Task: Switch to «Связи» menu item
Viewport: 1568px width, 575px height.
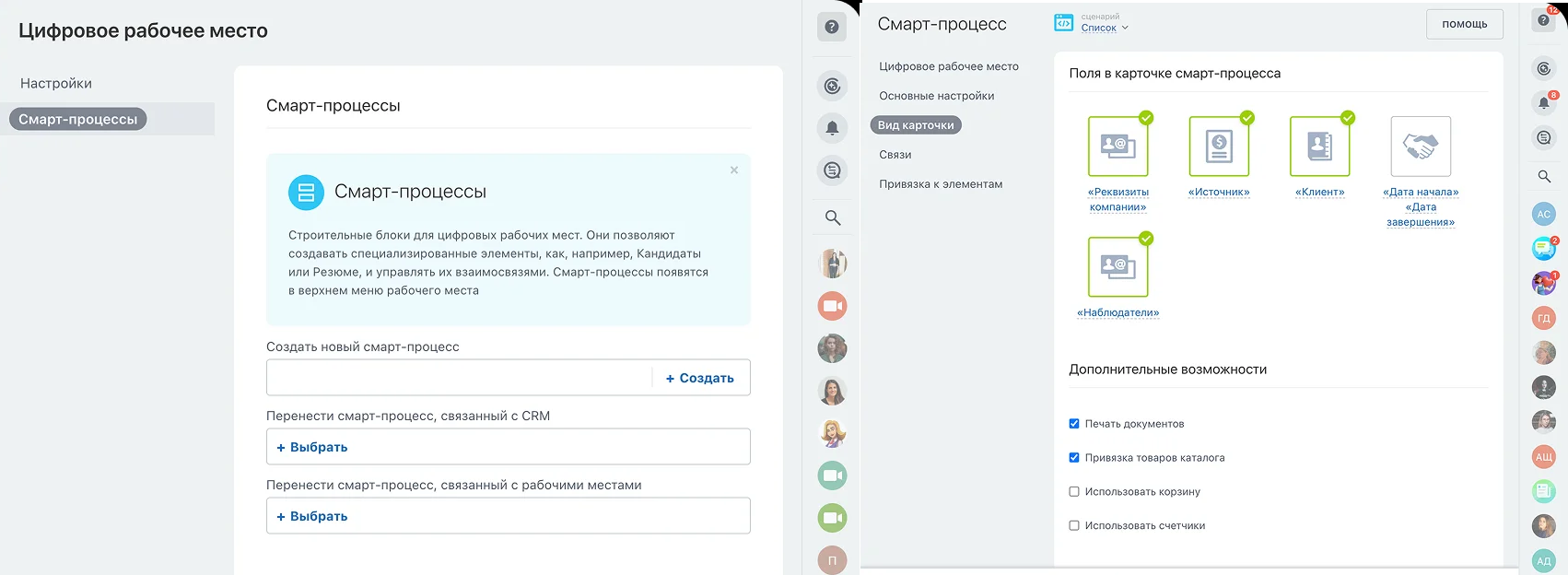Action: (x=895, y=155)
